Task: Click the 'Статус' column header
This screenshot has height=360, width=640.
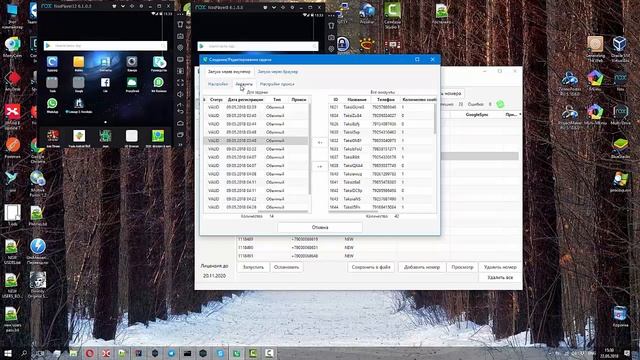Action: [216, 100]
